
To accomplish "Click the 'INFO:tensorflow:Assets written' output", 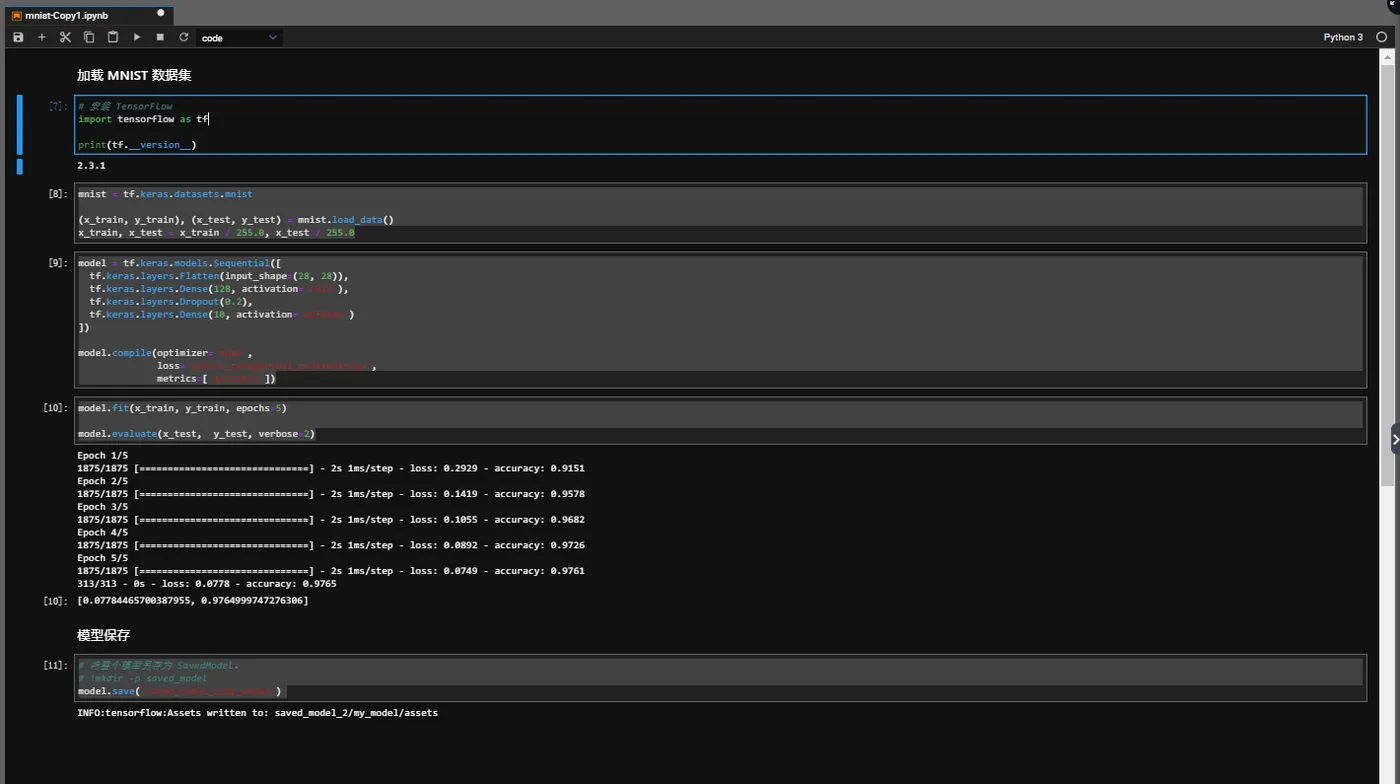I will [257, 713].
